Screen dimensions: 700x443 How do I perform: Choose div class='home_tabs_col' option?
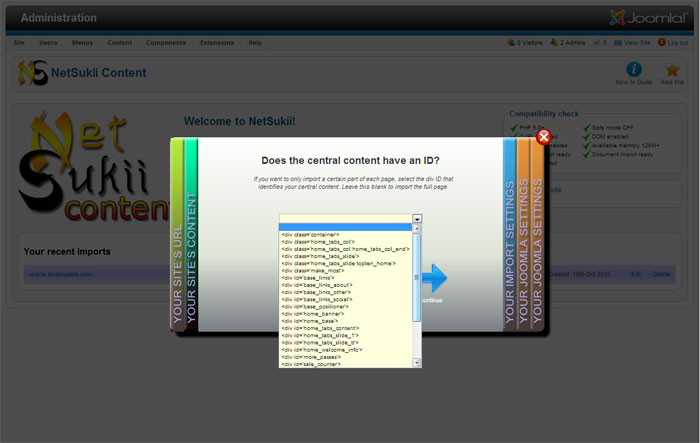click(345, 242)
